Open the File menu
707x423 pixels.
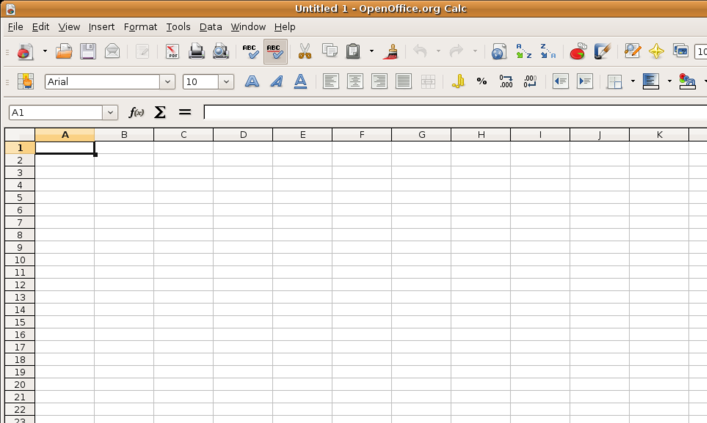pyautogui.click(x=15, y=27)
